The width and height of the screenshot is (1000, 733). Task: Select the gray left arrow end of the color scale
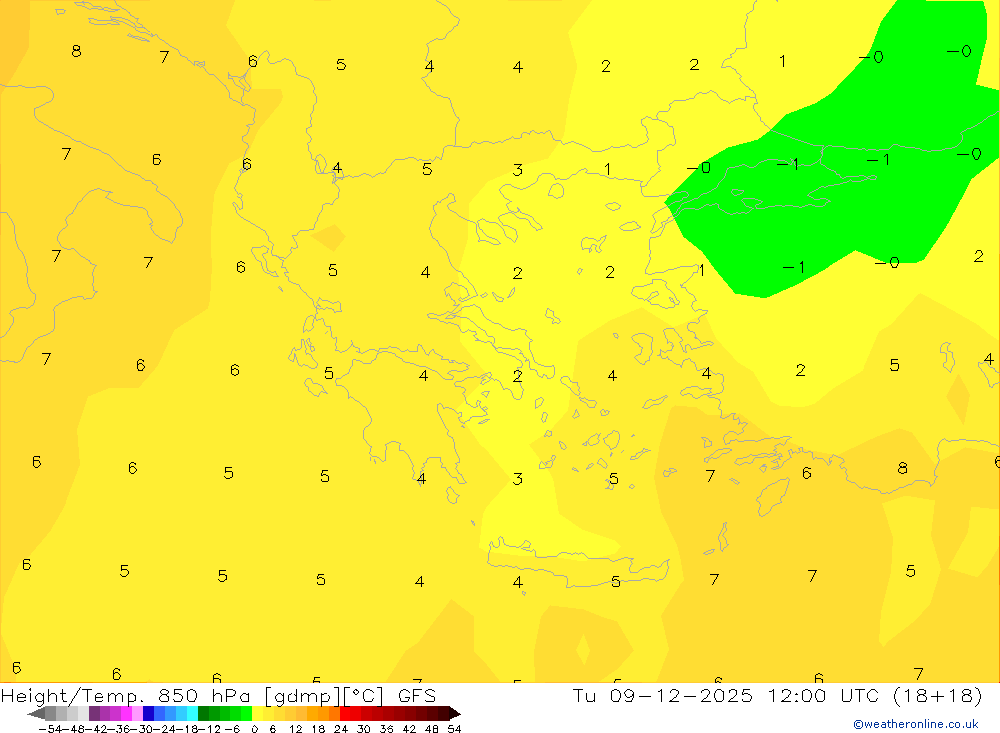tap(36, 714)
